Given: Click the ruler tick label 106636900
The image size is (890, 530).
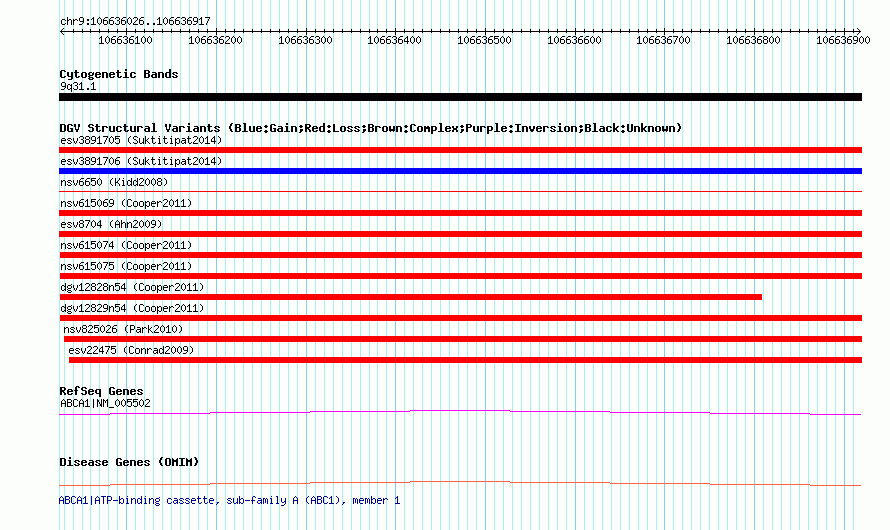Looking at the screenshot, I should (843, 40).
